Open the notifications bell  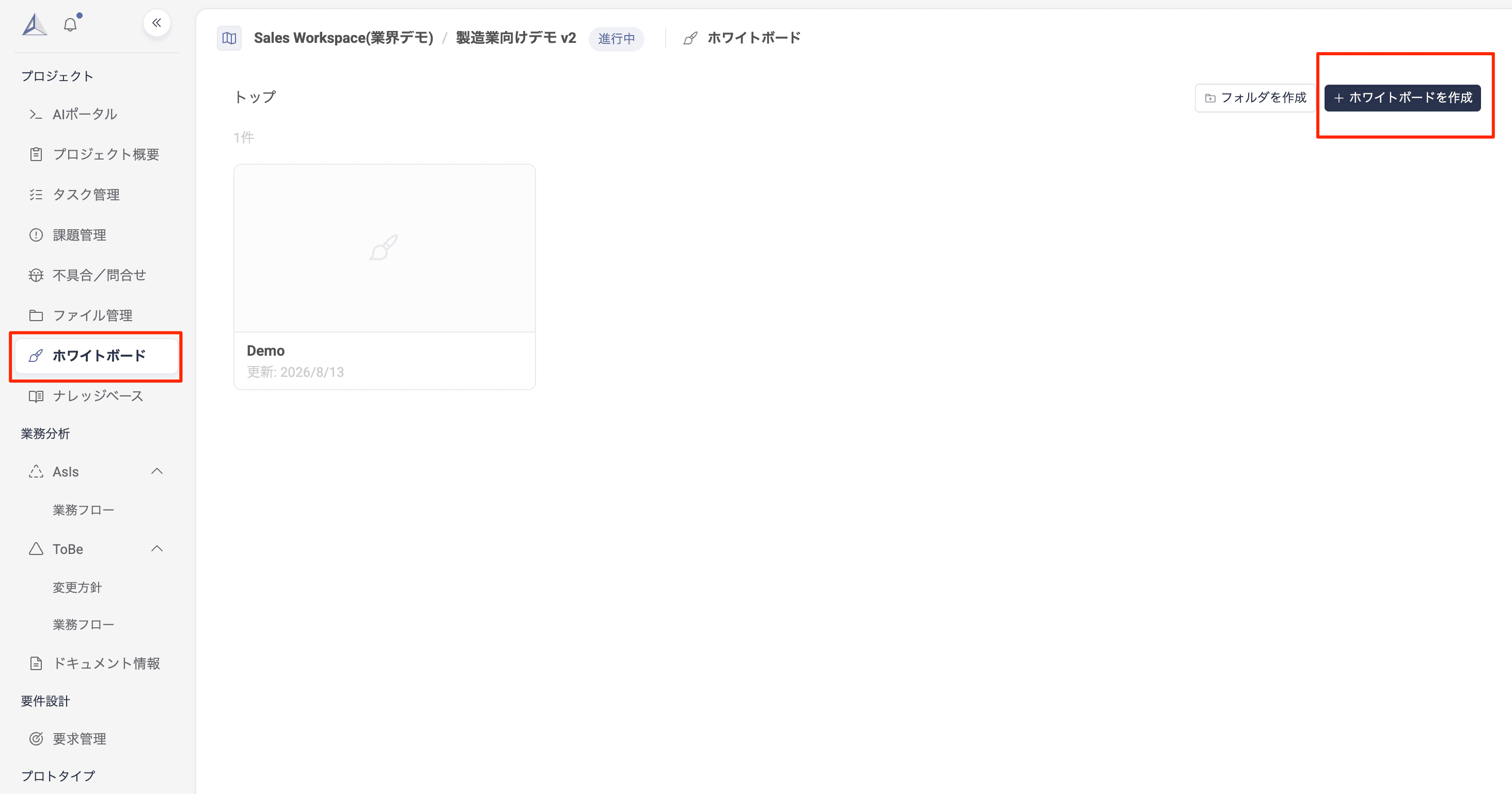coord(70,25)
